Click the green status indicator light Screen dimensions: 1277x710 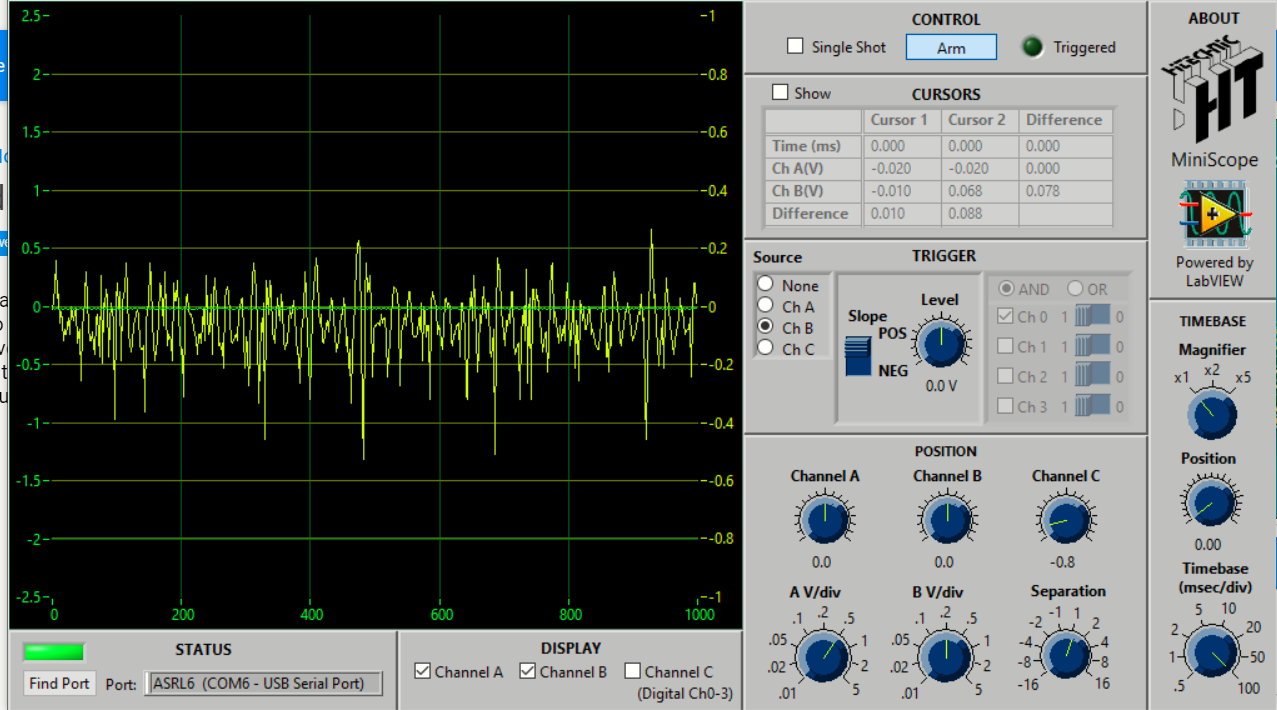pos(54,652)
